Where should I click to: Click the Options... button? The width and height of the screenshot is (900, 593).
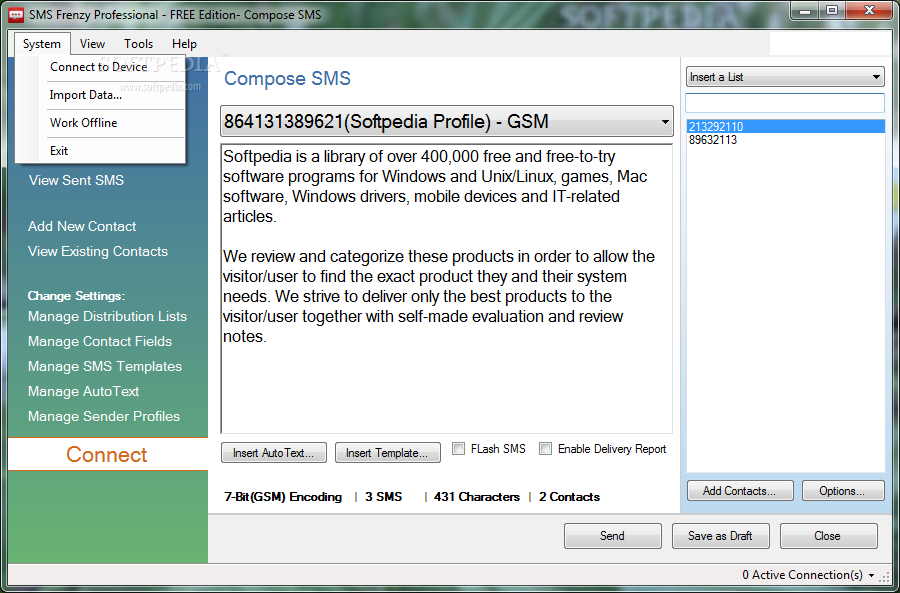coord(843,491)
